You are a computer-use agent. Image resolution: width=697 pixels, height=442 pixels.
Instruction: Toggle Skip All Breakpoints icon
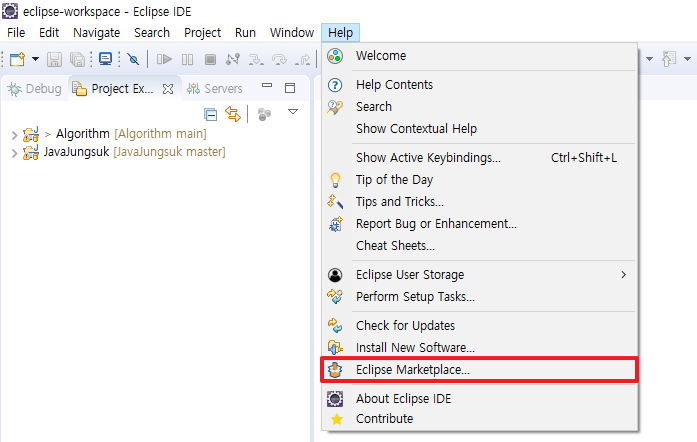click(x=133, y=59)
